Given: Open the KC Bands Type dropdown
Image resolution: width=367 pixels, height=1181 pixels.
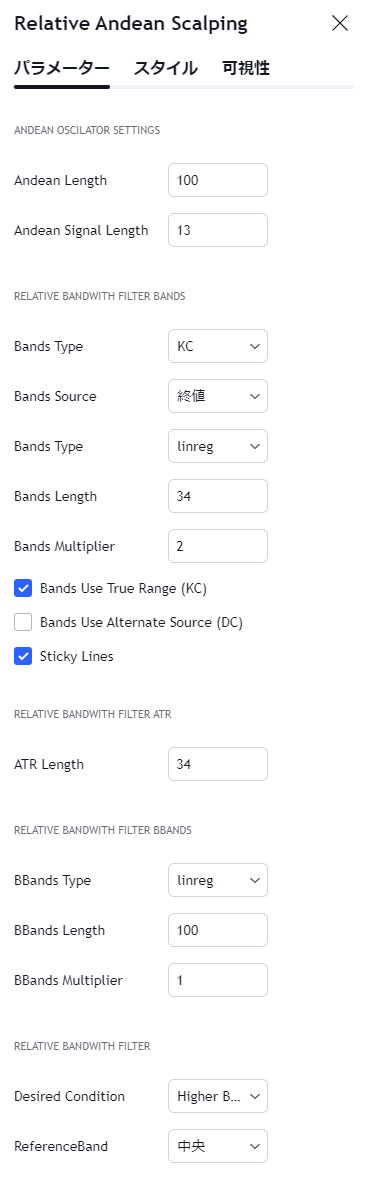Looking at the screenshot, I should pos(218,346).
